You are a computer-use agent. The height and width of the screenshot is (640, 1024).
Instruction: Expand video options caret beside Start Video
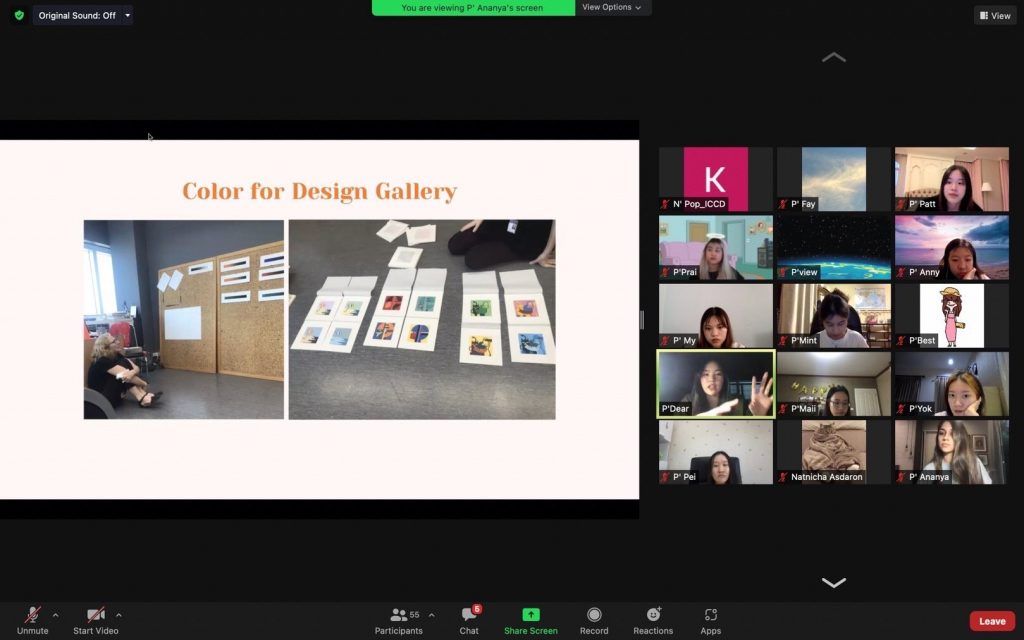pos(119,615)
